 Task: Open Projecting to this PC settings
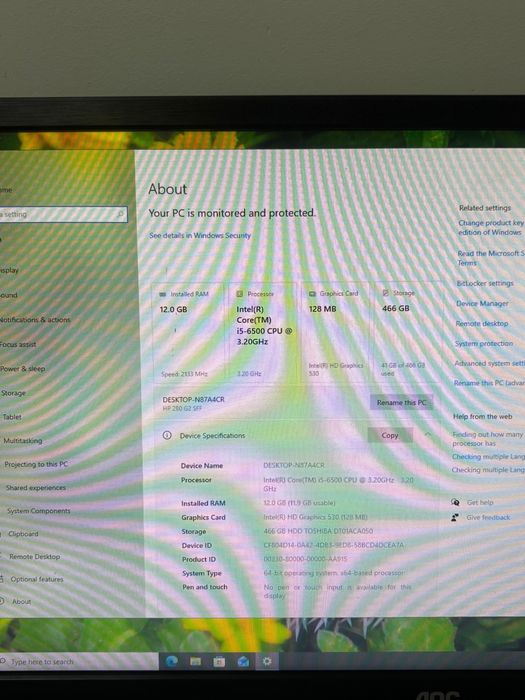[x=36, y=464]
